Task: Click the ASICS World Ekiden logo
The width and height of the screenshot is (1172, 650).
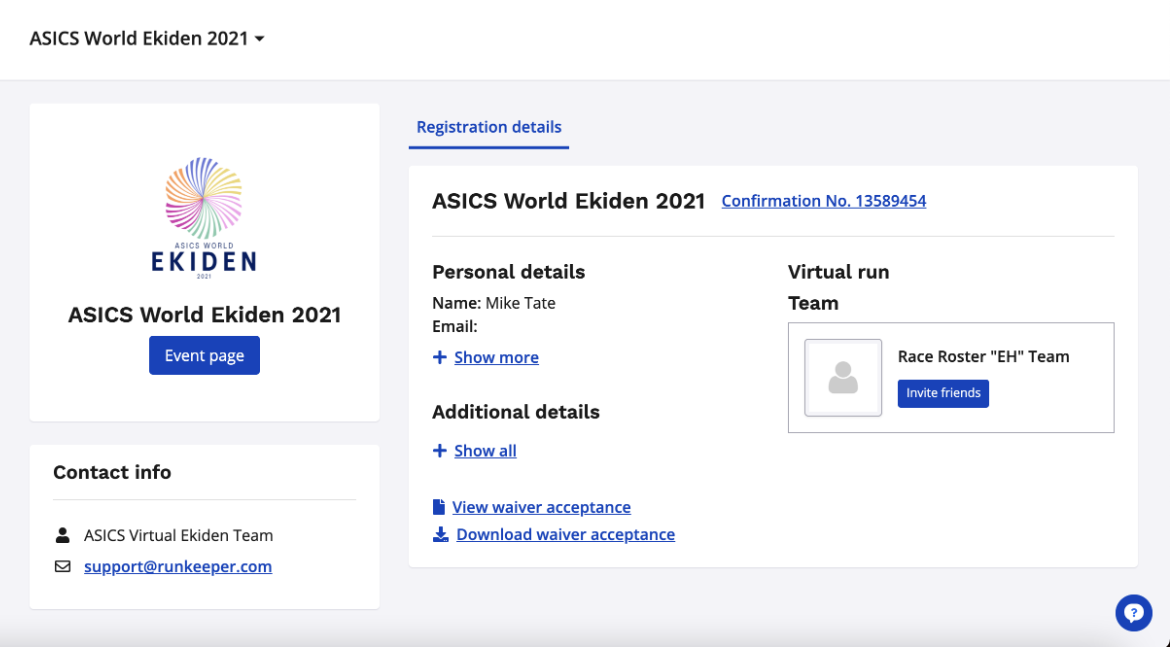Action: 204,216
